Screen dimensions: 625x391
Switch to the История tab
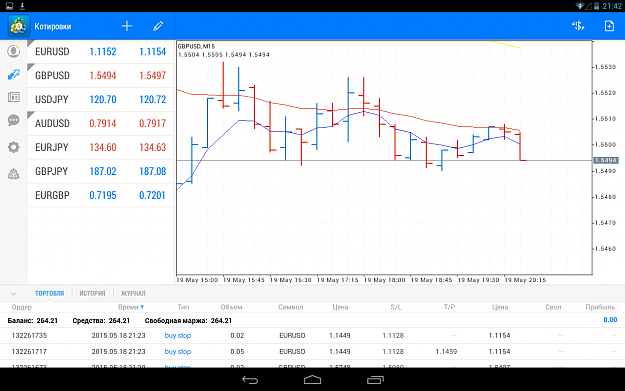tap(92, 293)
